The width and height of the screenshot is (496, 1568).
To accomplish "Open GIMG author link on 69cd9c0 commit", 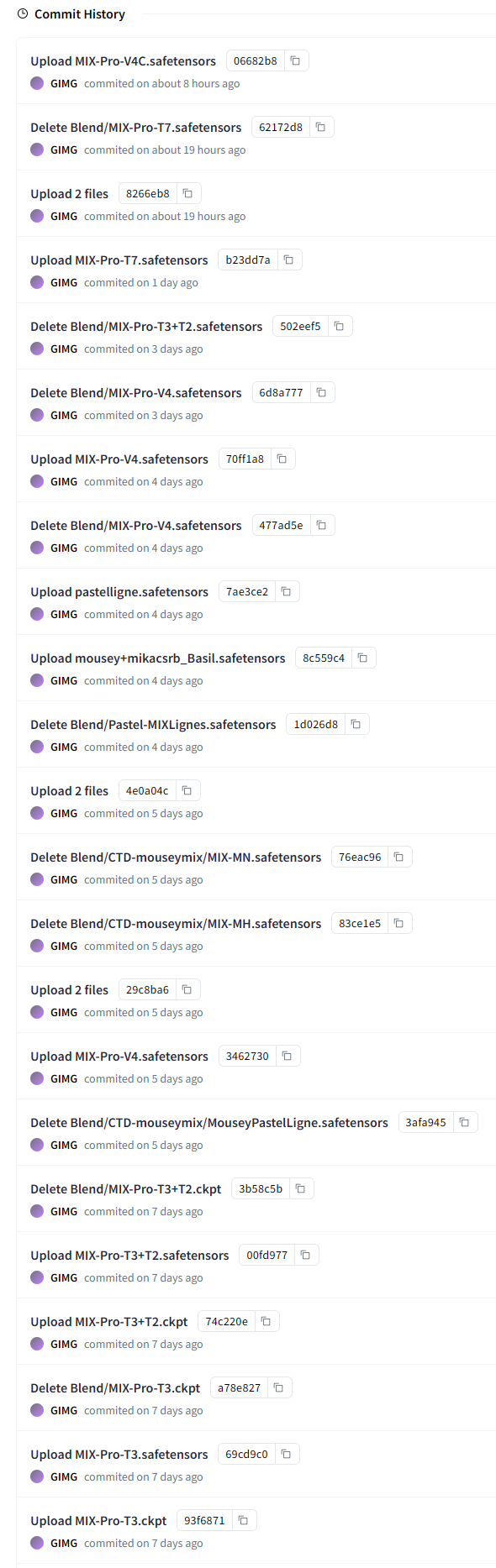I will 64,1476.
